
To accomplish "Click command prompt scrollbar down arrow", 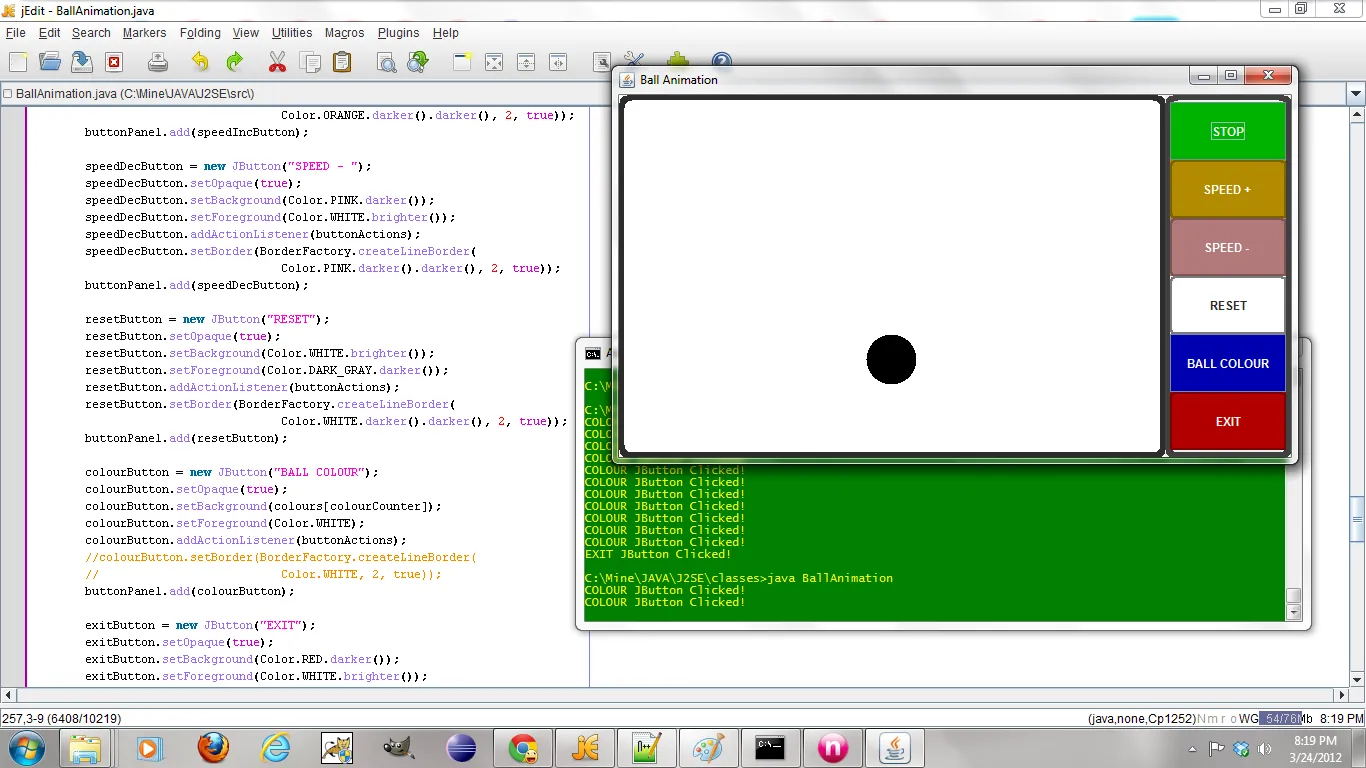I will [1293, 612].
